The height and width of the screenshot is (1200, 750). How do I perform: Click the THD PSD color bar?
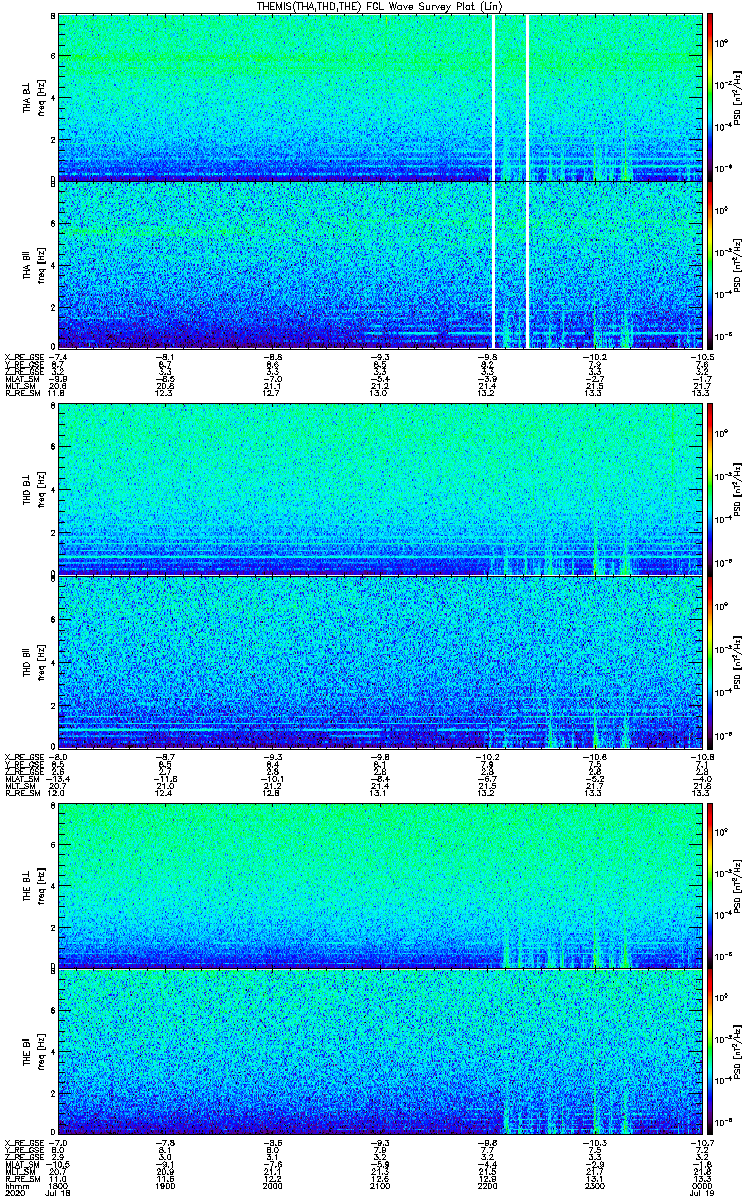710,575
